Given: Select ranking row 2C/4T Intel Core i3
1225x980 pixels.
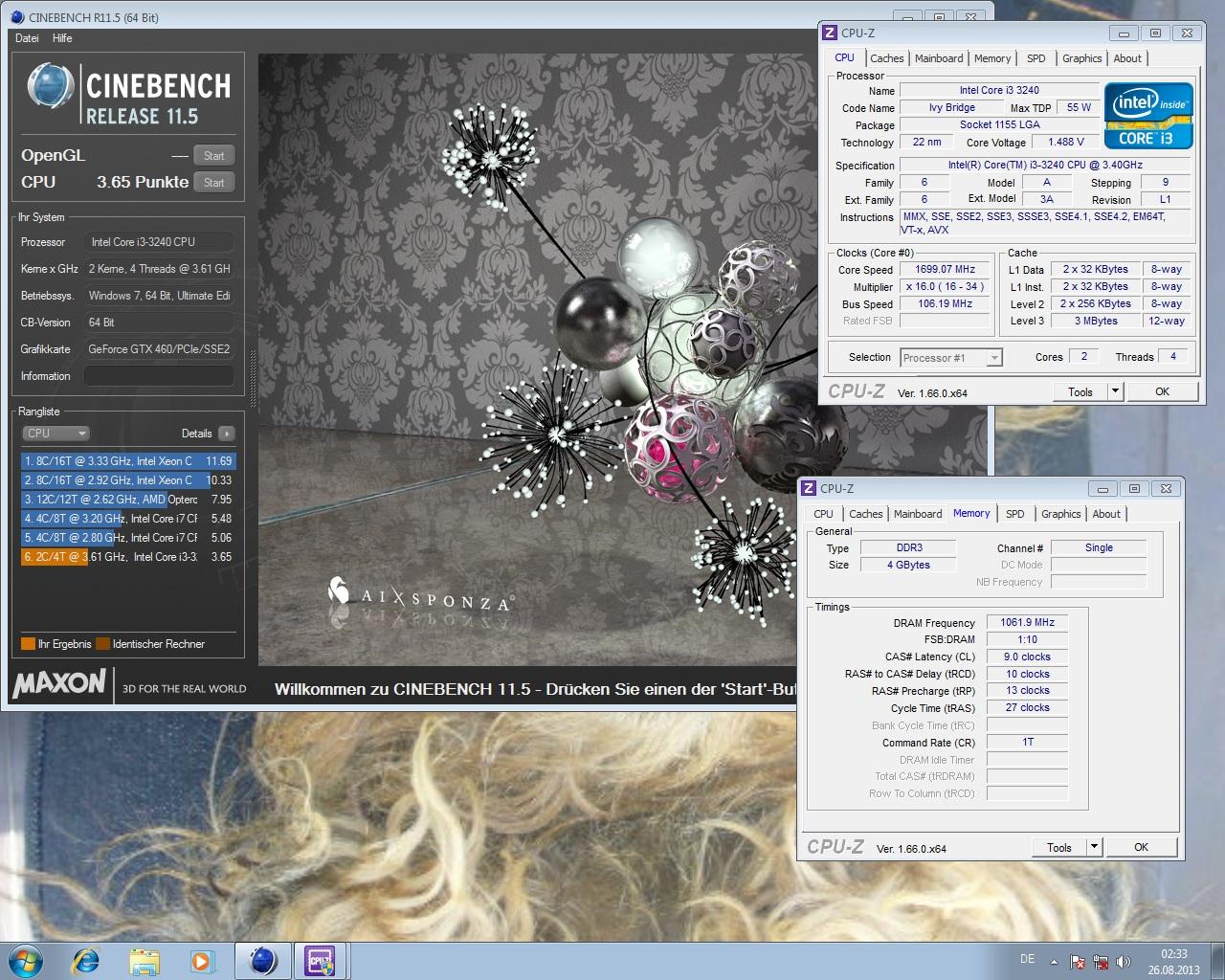Looking at the screenshot, I should pyautogui.click(x=127, y=557).
